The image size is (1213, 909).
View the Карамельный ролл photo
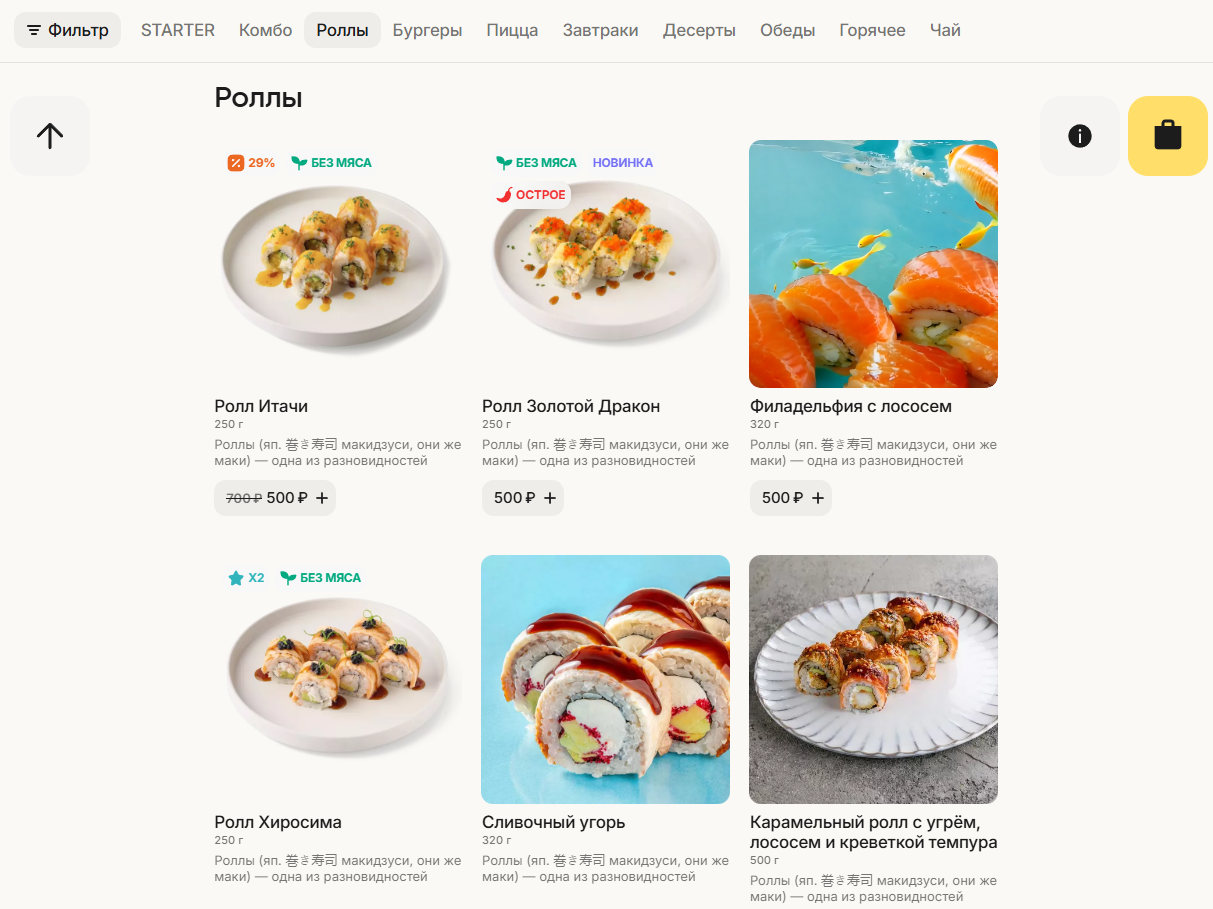pos(873,679)
